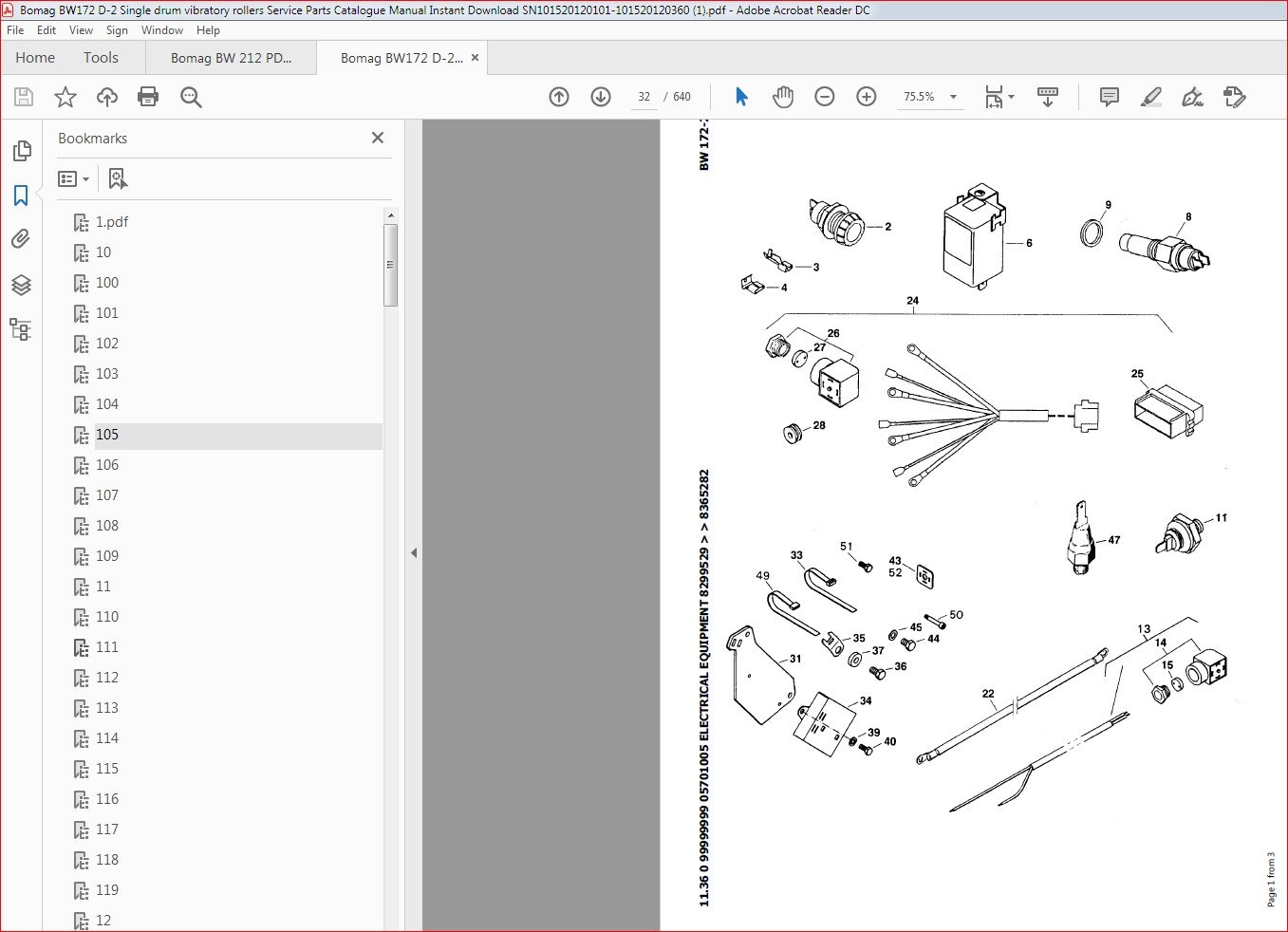The image size is (1288, 932).
Task: Add a comment with speech bubble icon
Action: coord(1109,97)
